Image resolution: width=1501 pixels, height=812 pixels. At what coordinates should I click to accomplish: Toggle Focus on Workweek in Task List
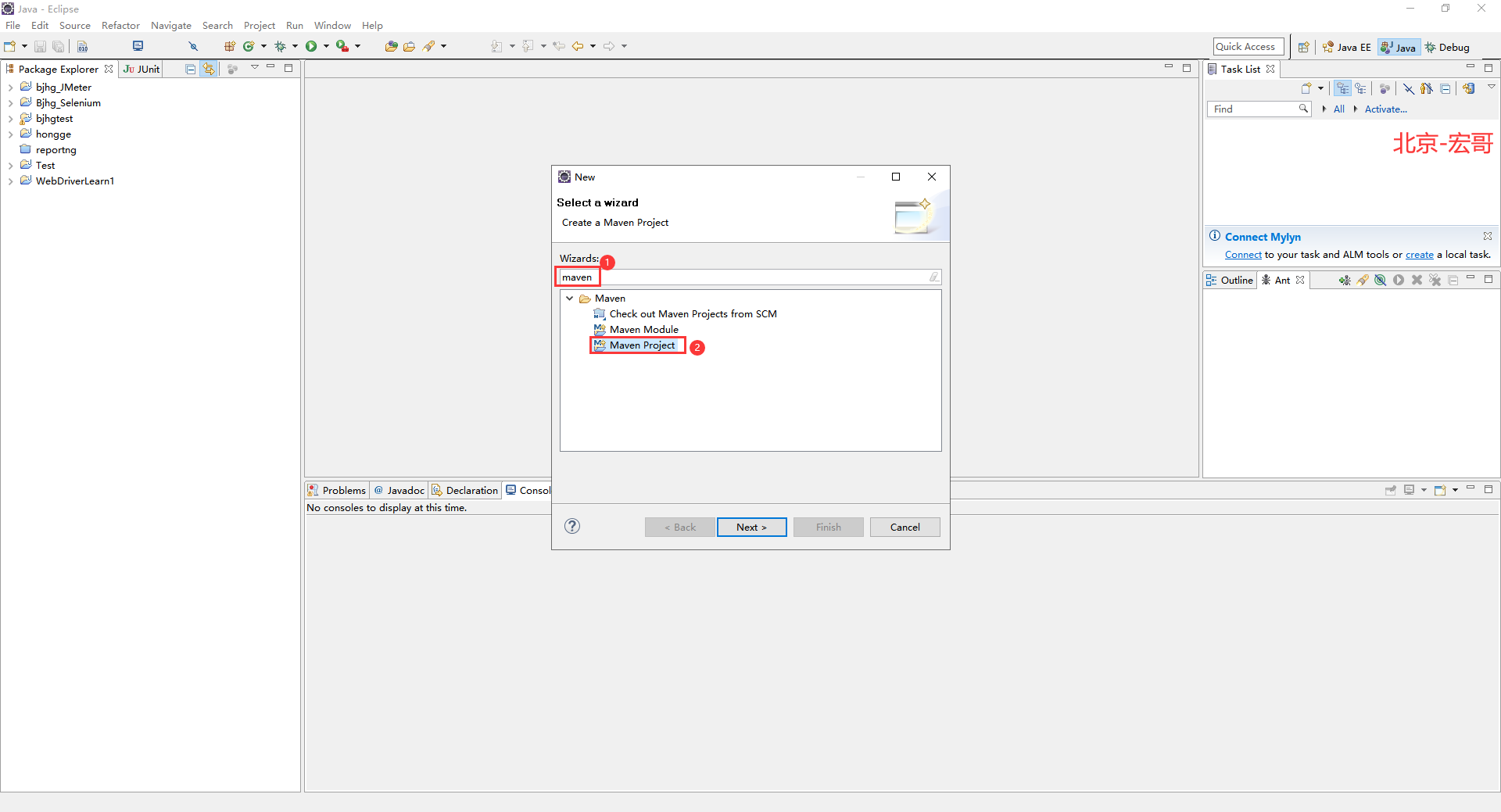tap(1385, 88)
